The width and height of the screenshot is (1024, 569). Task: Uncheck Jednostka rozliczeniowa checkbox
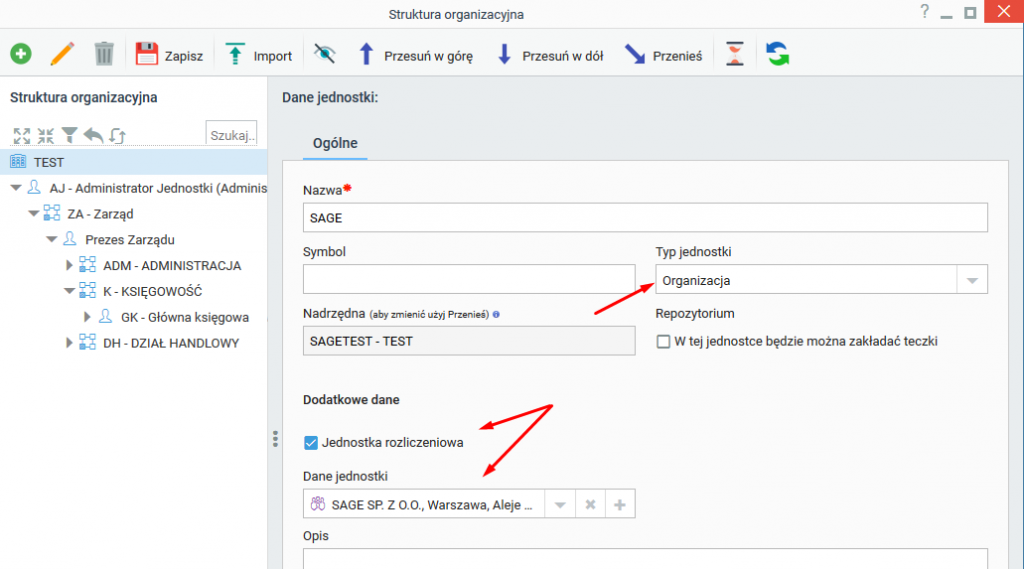pos(311,443)
